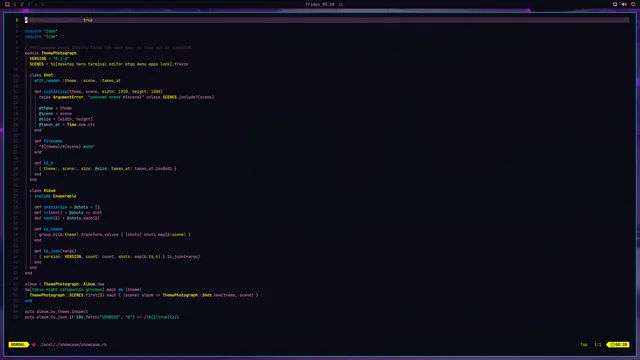Click 'album = ThemePhotograph::Album.new' line
The width and height of the screenshot is (640, 360).
(x=64, y=284)
